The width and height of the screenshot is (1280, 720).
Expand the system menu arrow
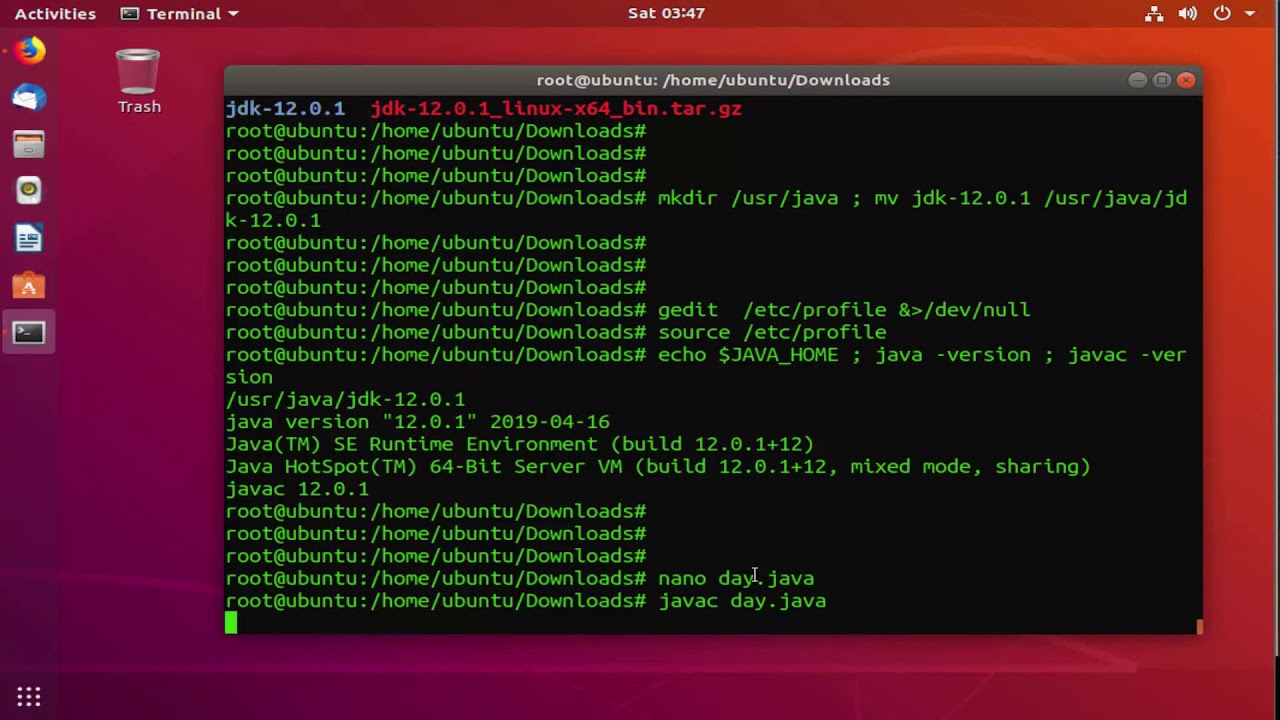coord(1250,14)
